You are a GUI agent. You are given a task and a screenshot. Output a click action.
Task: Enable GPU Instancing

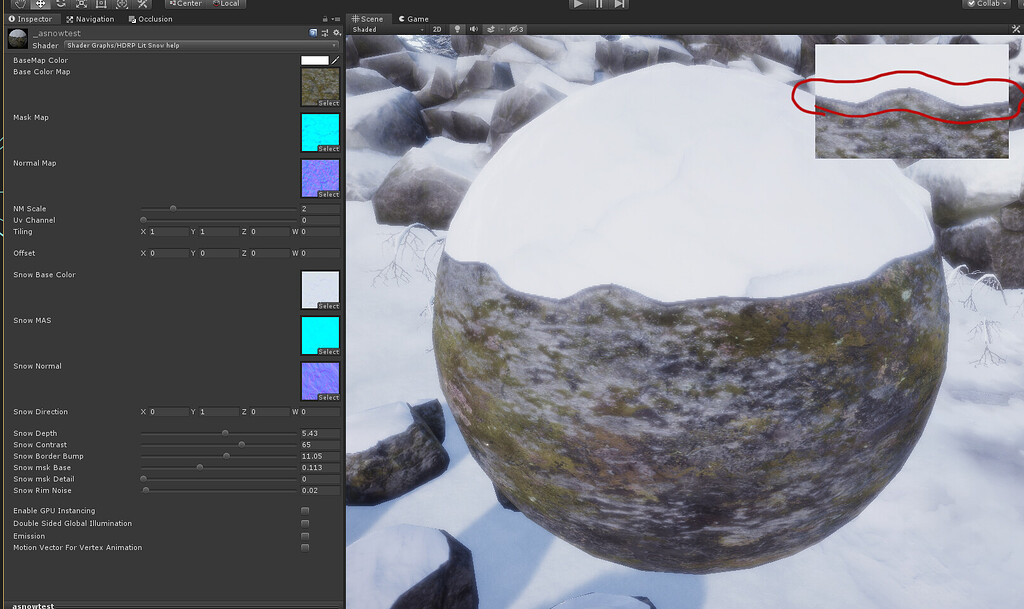pos(305,510)
